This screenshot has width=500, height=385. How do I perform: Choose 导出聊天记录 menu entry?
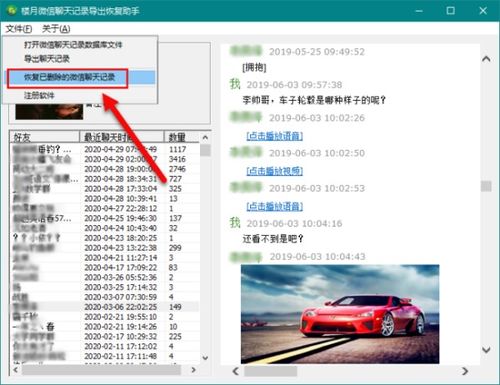point(47,59)
